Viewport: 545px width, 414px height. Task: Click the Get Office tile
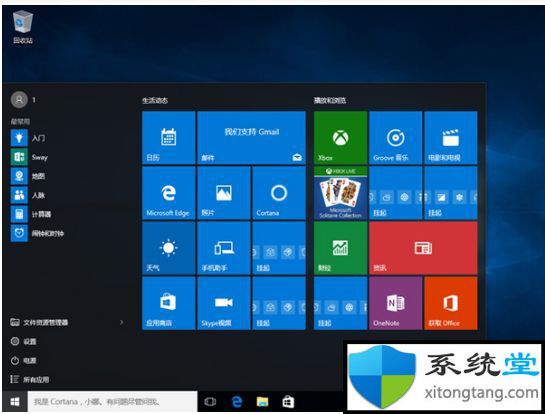[451, 303]
